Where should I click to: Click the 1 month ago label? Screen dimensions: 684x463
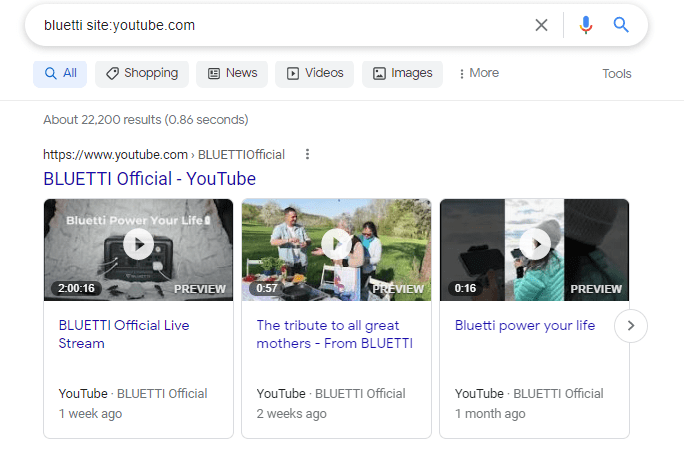click(x=490, y=414)
